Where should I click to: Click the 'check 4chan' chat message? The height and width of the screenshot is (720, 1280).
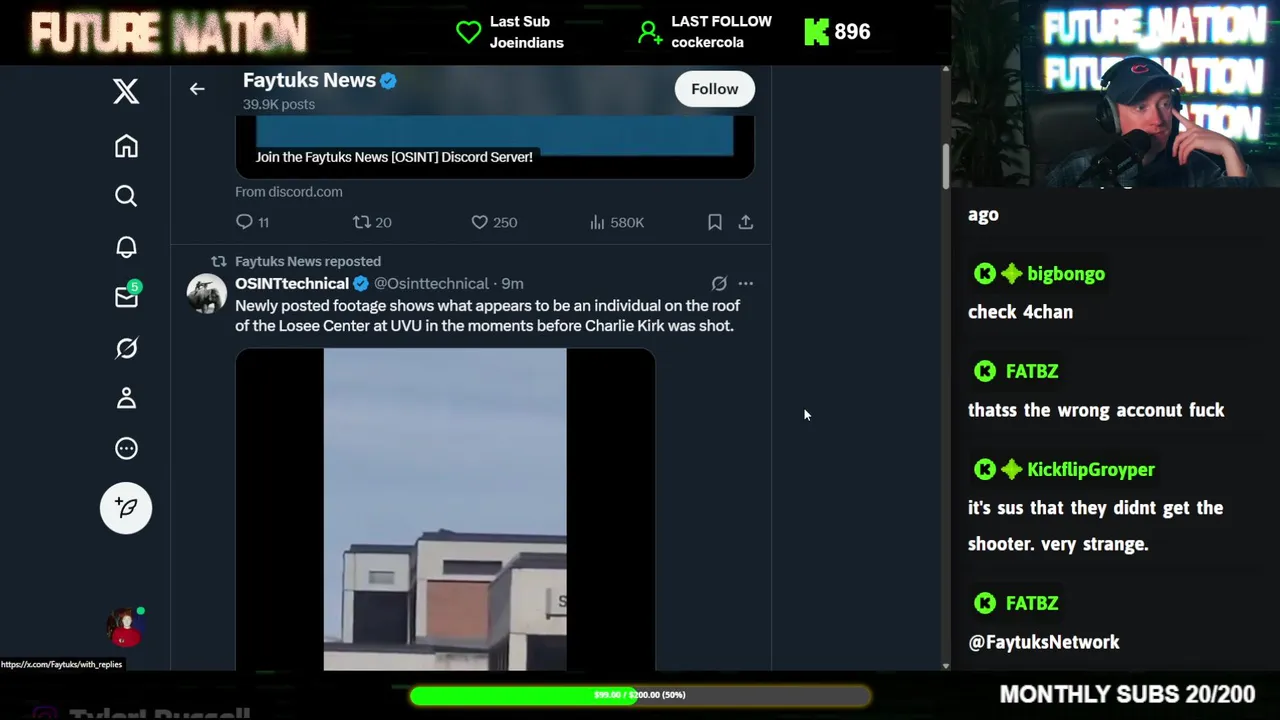[x=1020, y=312]
